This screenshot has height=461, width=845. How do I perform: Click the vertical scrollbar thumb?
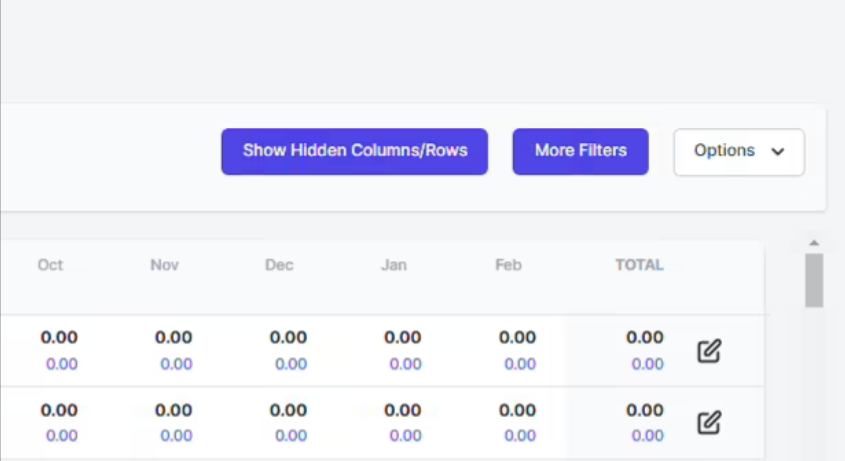click(x=814, y=280)
